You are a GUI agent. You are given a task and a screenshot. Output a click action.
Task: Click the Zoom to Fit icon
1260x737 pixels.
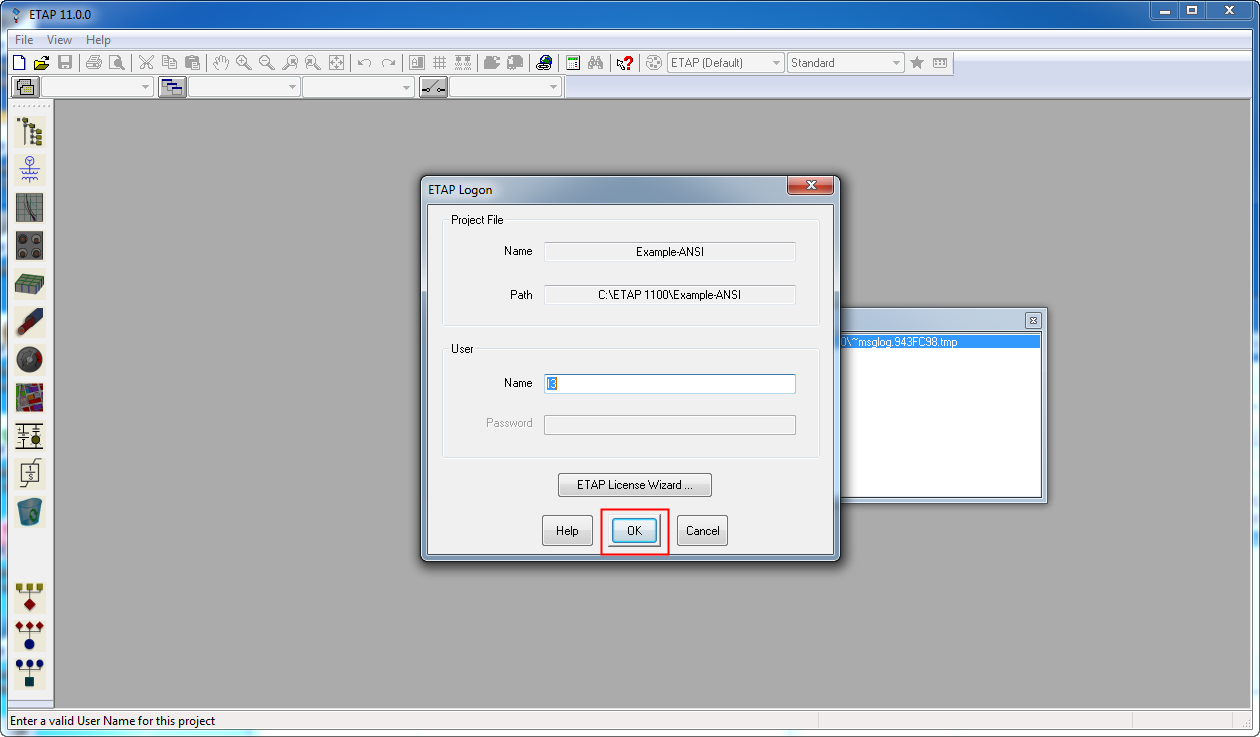[x=337, y=63]
